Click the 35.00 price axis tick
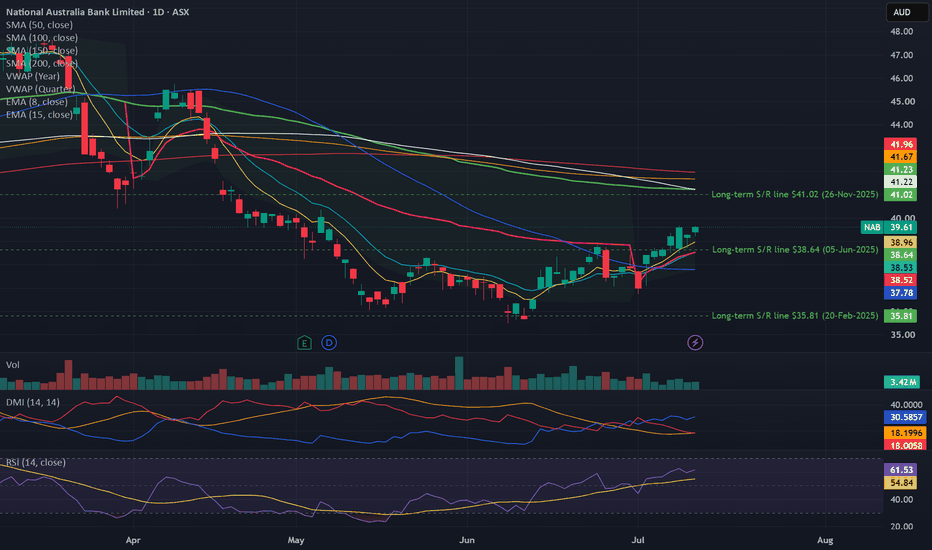Screen dimensions: 932x550 [902, 335]
